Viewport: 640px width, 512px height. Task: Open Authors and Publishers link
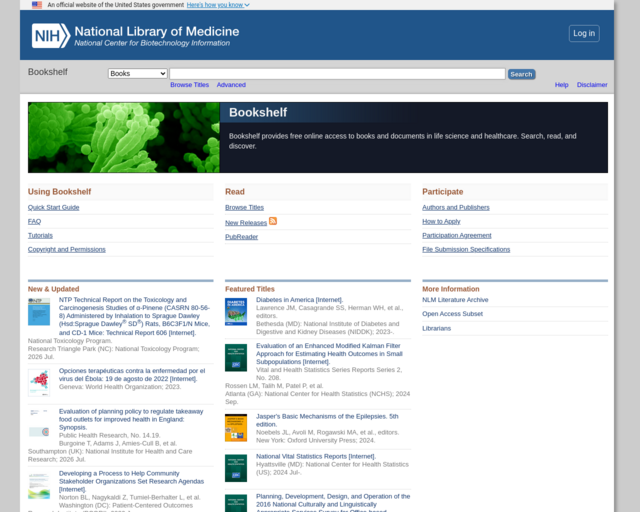point(456,207)
